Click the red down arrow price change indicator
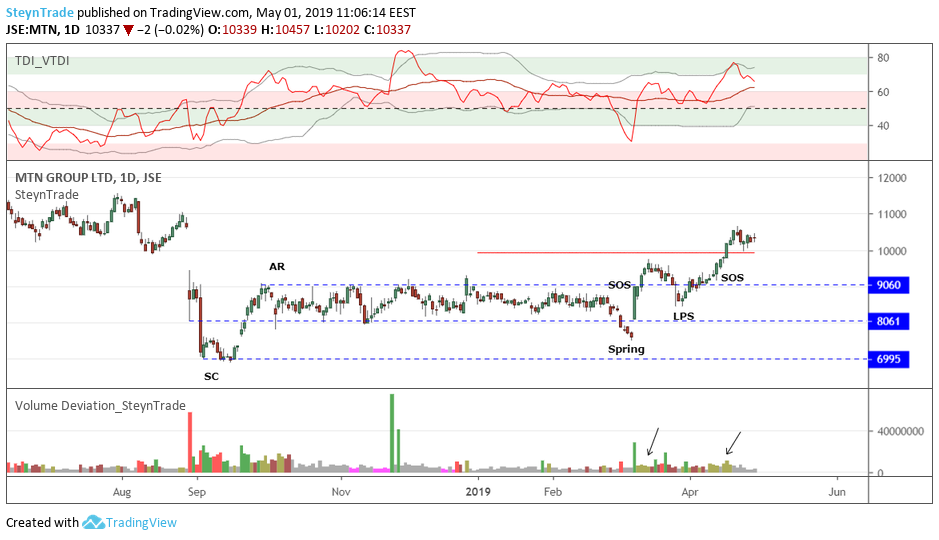 click(x=128, y=30)
